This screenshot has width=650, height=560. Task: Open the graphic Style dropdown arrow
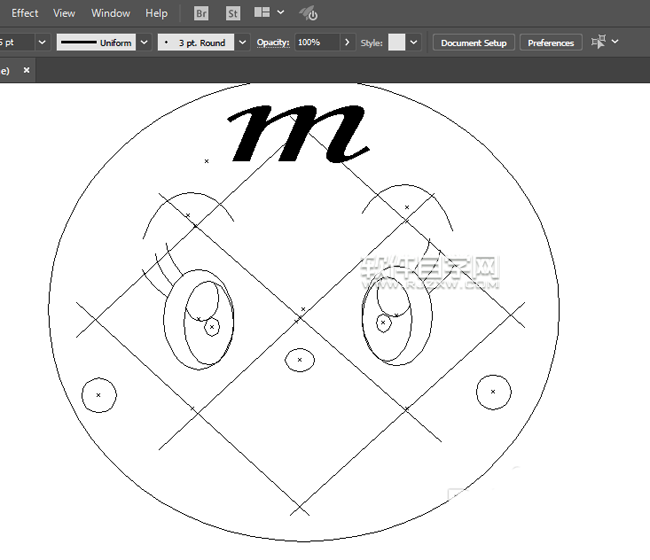[414, 42]
